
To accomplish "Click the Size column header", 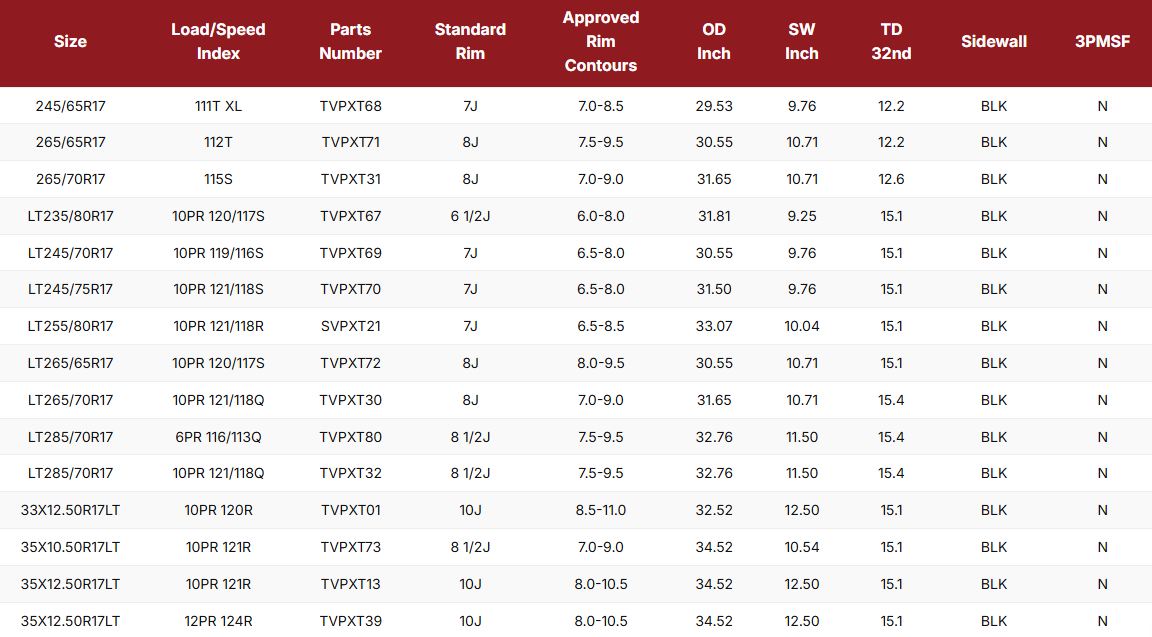I will 70,42.
